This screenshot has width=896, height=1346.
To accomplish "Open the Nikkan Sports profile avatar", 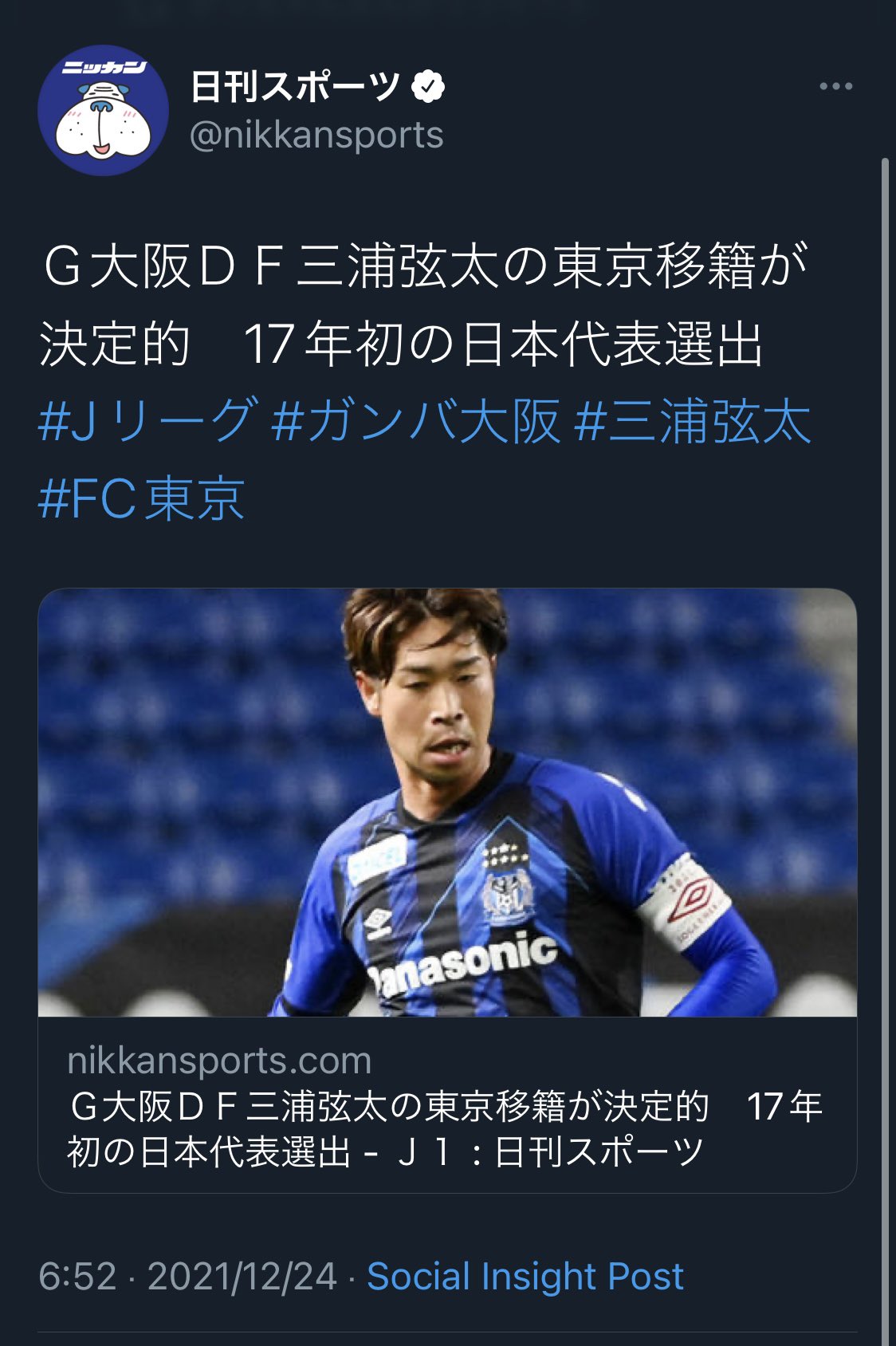I will [x=104, y=110].
